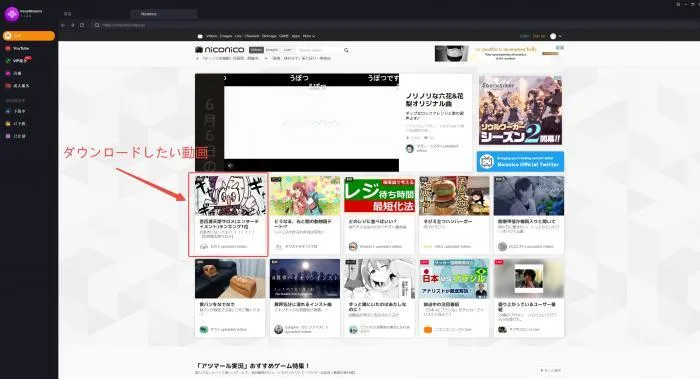Screen dimensions: 700x379
Task: Click uploader avatar under moonlit video card
Action: click(278, 329)
